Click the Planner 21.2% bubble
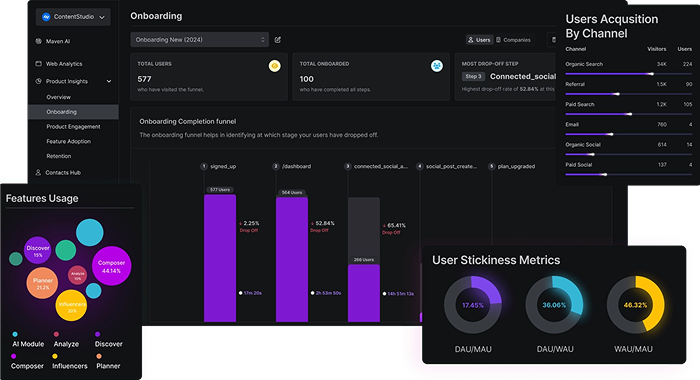 [42, 283]
